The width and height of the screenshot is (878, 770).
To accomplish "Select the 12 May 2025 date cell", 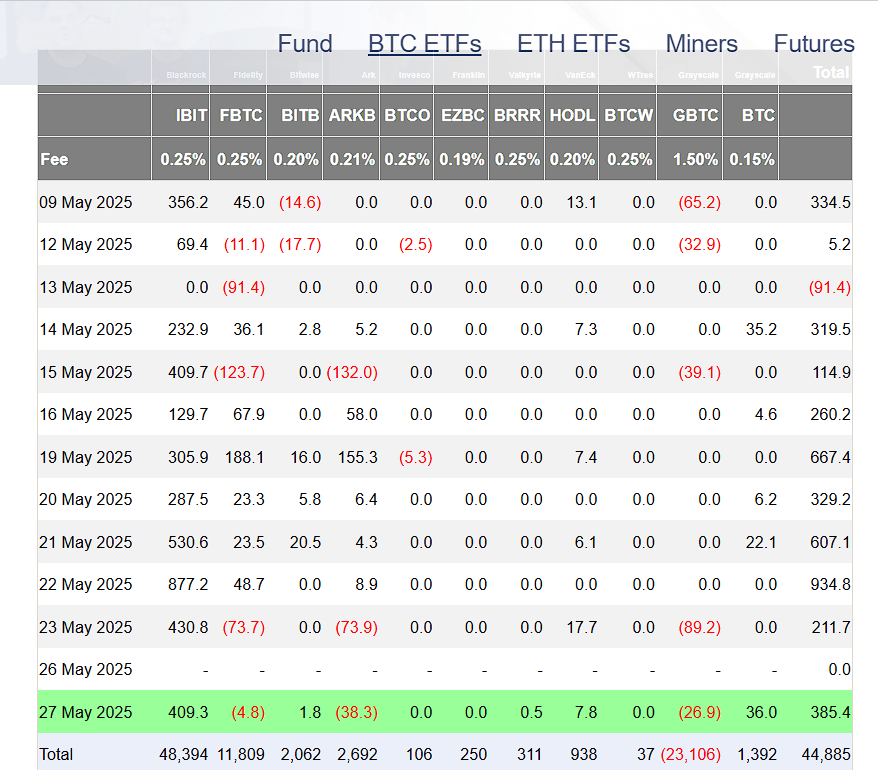I will [x=86, y=245].
